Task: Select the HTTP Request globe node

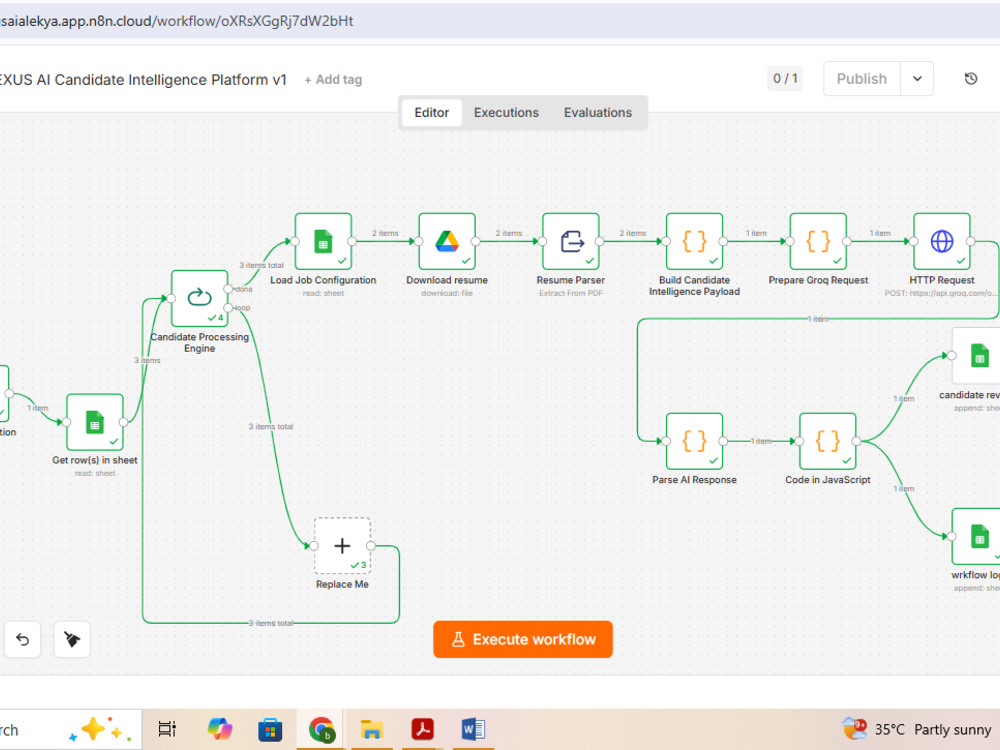Action: coord(942,241)
